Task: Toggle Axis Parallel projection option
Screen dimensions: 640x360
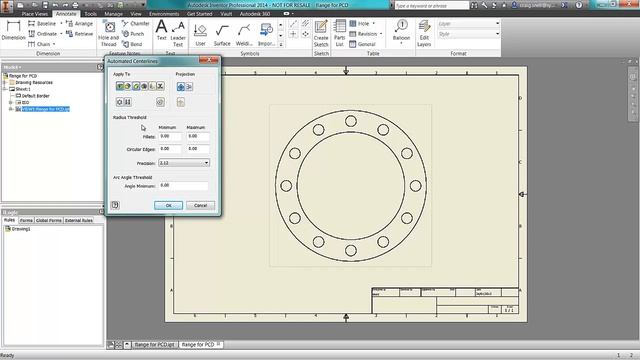Action: click(189, 87)
